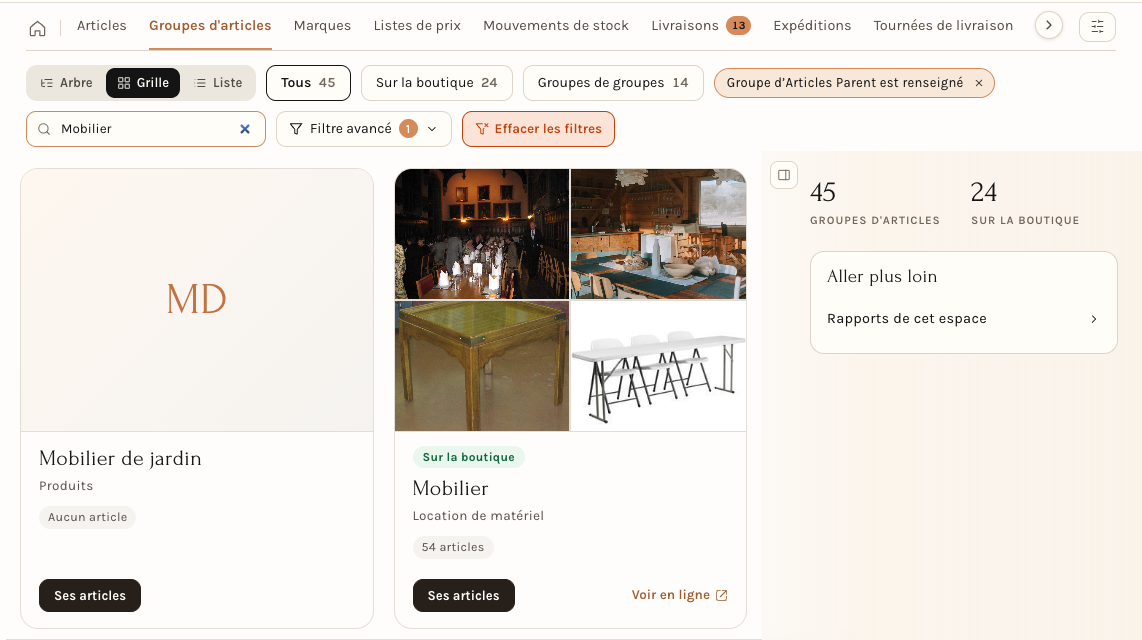Clear the Mobilier search text
Screen dimensions: 1142x640
point(245,129)
